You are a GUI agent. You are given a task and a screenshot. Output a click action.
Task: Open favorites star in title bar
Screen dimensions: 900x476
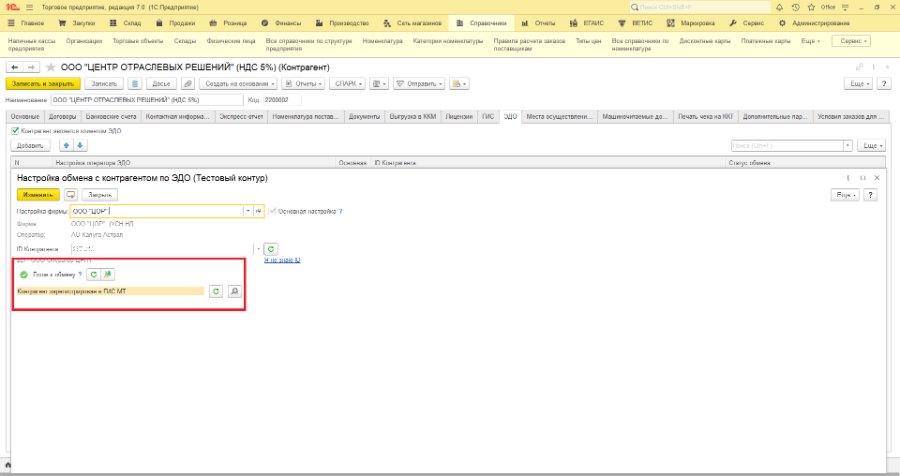click(811, 7)
